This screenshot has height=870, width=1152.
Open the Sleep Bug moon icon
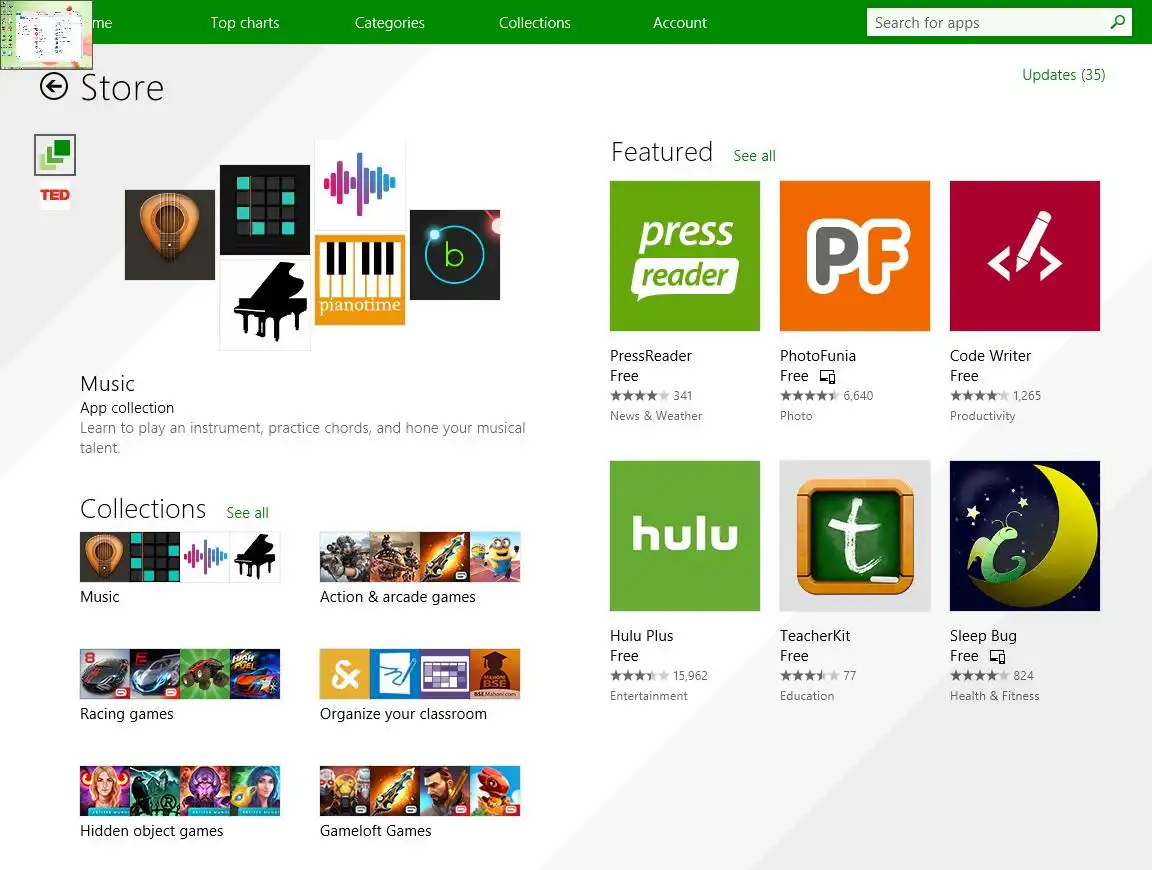pos(1025,536)
